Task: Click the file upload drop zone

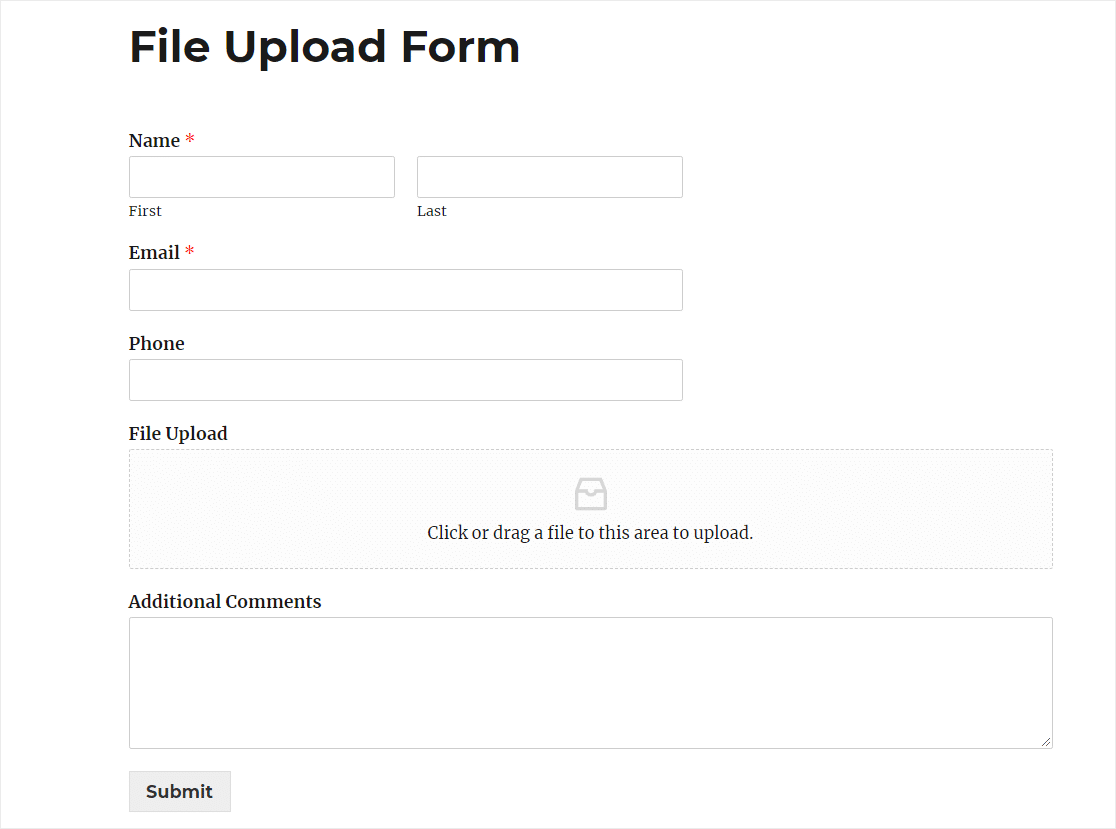Action: [591, 509]
